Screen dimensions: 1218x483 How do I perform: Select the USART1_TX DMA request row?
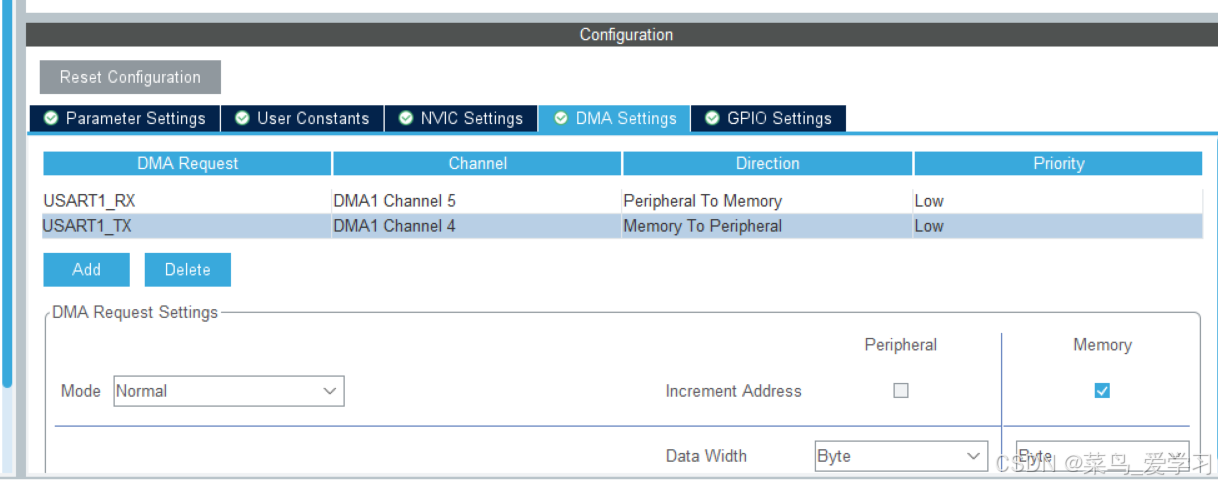coord(622,226)
